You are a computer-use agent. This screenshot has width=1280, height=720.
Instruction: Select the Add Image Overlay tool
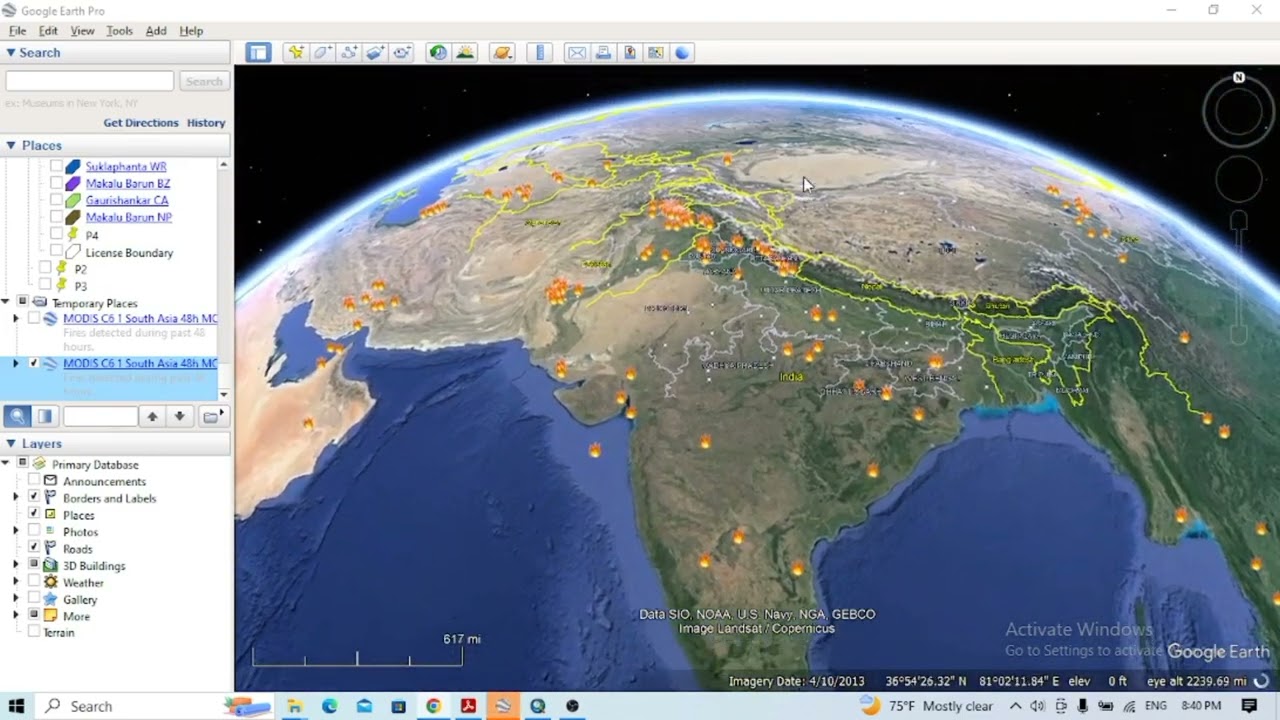pyautogui.click(x=376, y=53)
